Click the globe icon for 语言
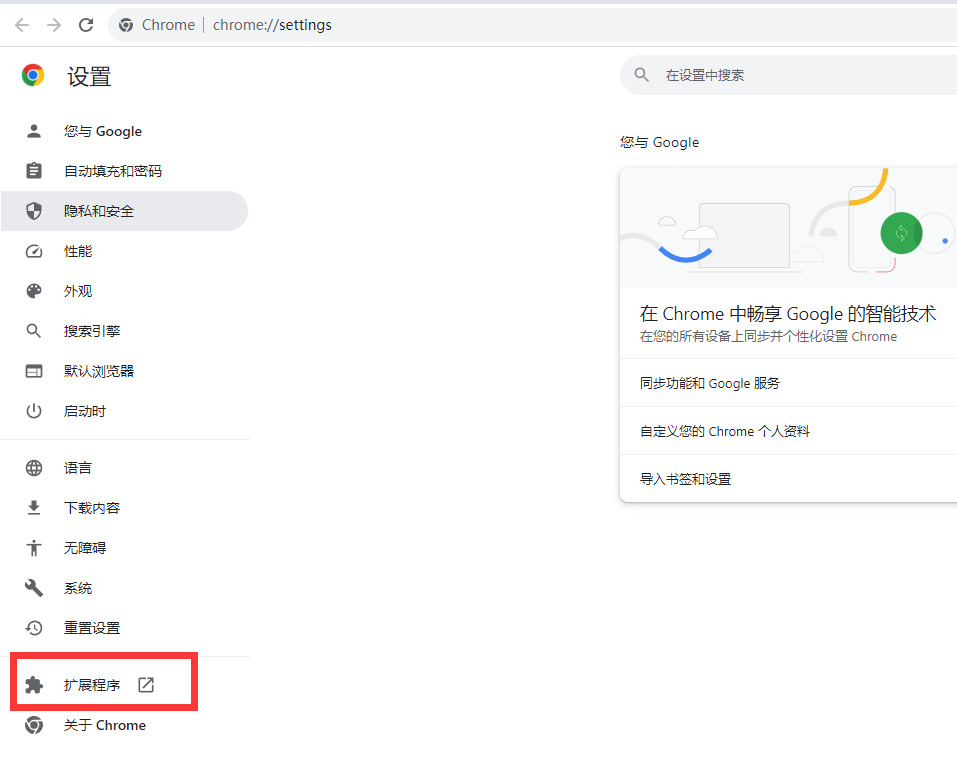 pos(34,468)
